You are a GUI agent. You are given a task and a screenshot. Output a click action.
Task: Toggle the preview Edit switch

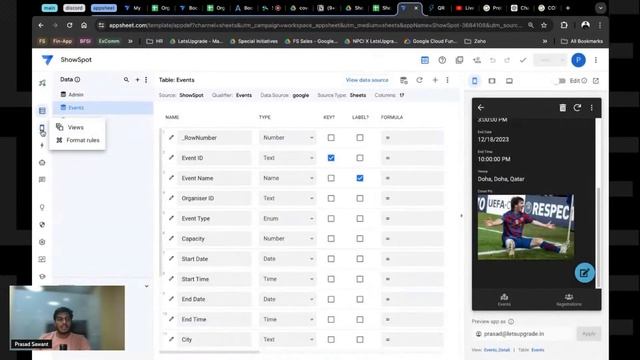pyautogui.click(x=560, y=81)
